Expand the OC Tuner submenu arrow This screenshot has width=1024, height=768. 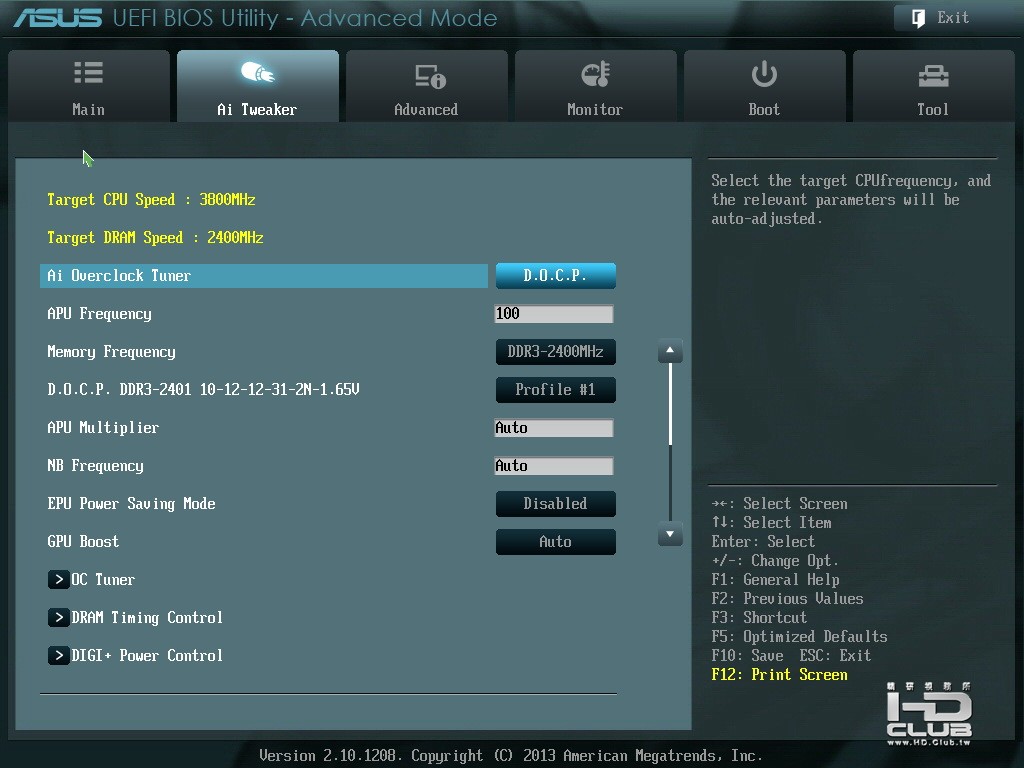(59, 579)
